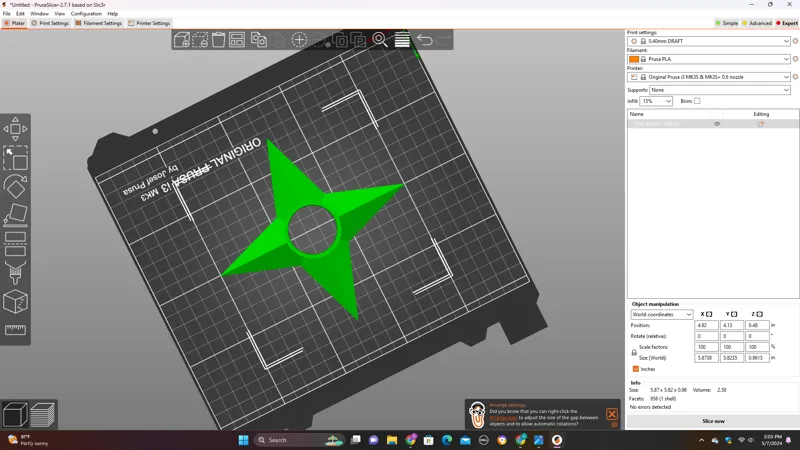Select the Cut tool in left toolbar
800x450 pixels.
[x=15, y=243]
